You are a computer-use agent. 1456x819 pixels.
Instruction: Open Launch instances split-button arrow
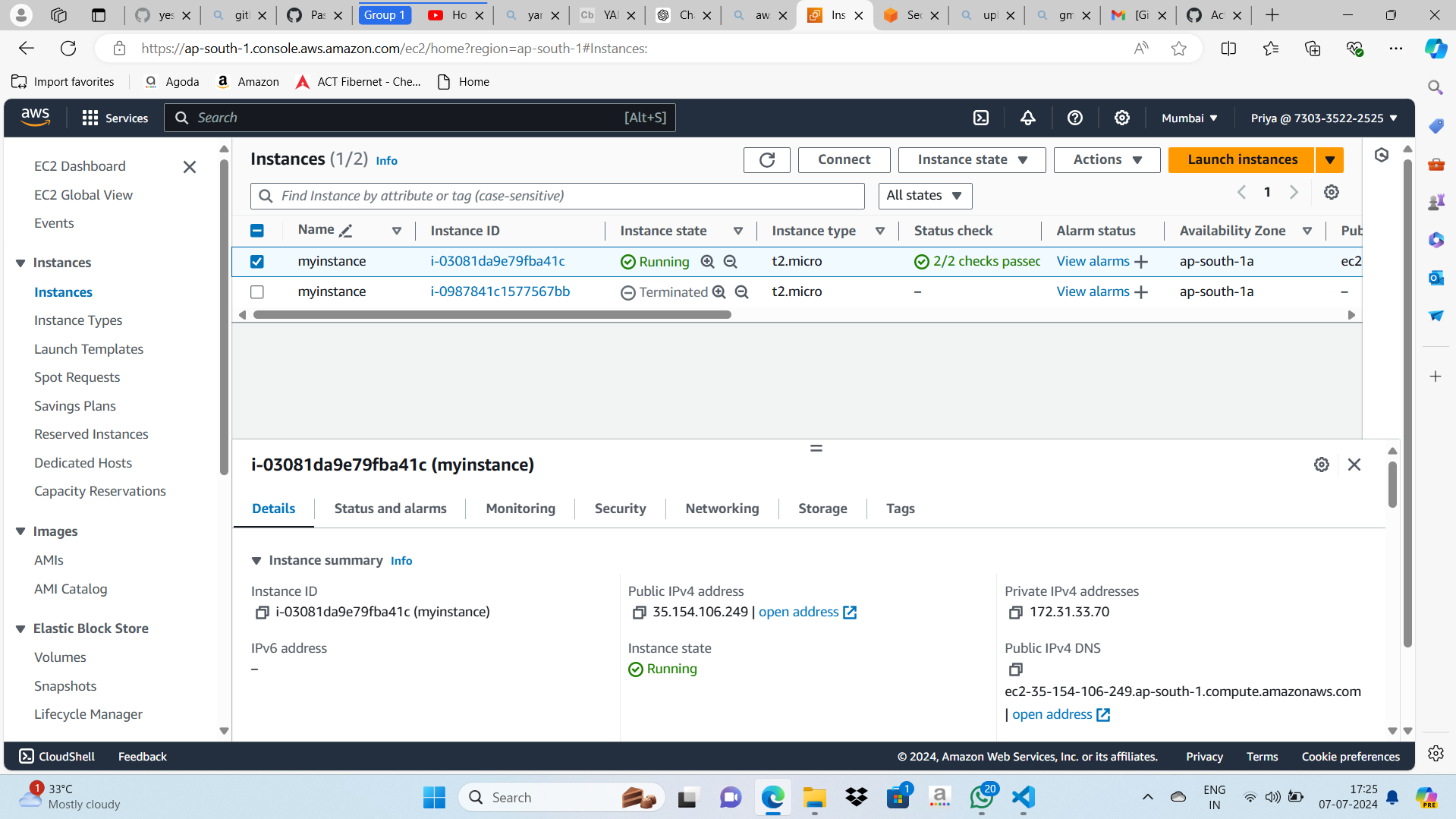pos(1330,159)
